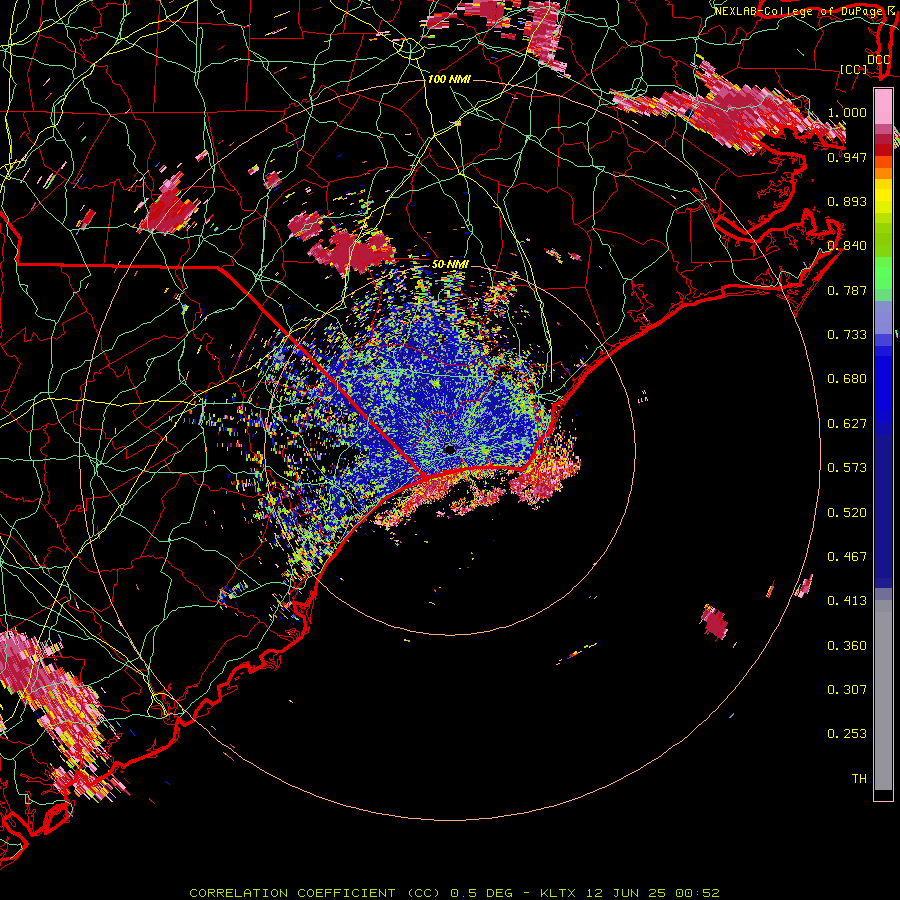900x900 pixels.
Task: Select the 0.573 scale value
Action: (847, 467)
